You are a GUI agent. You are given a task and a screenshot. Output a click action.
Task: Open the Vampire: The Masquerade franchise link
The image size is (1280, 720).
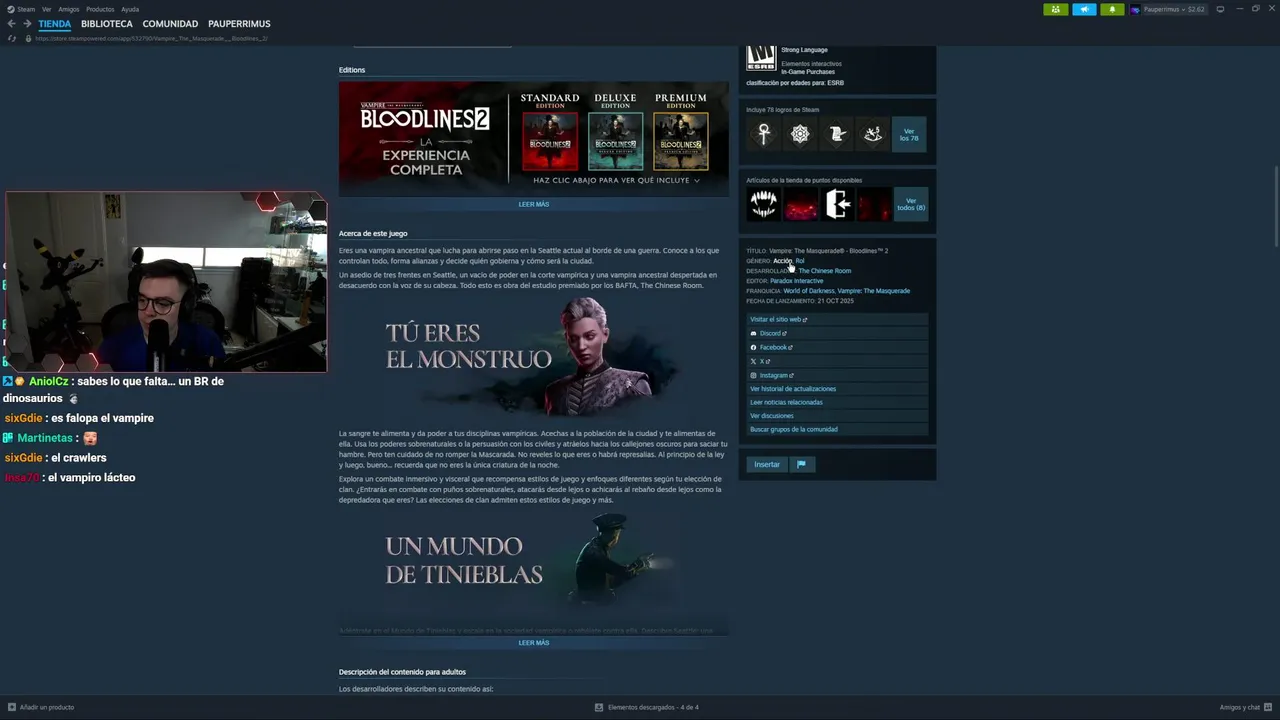(874, 291)
